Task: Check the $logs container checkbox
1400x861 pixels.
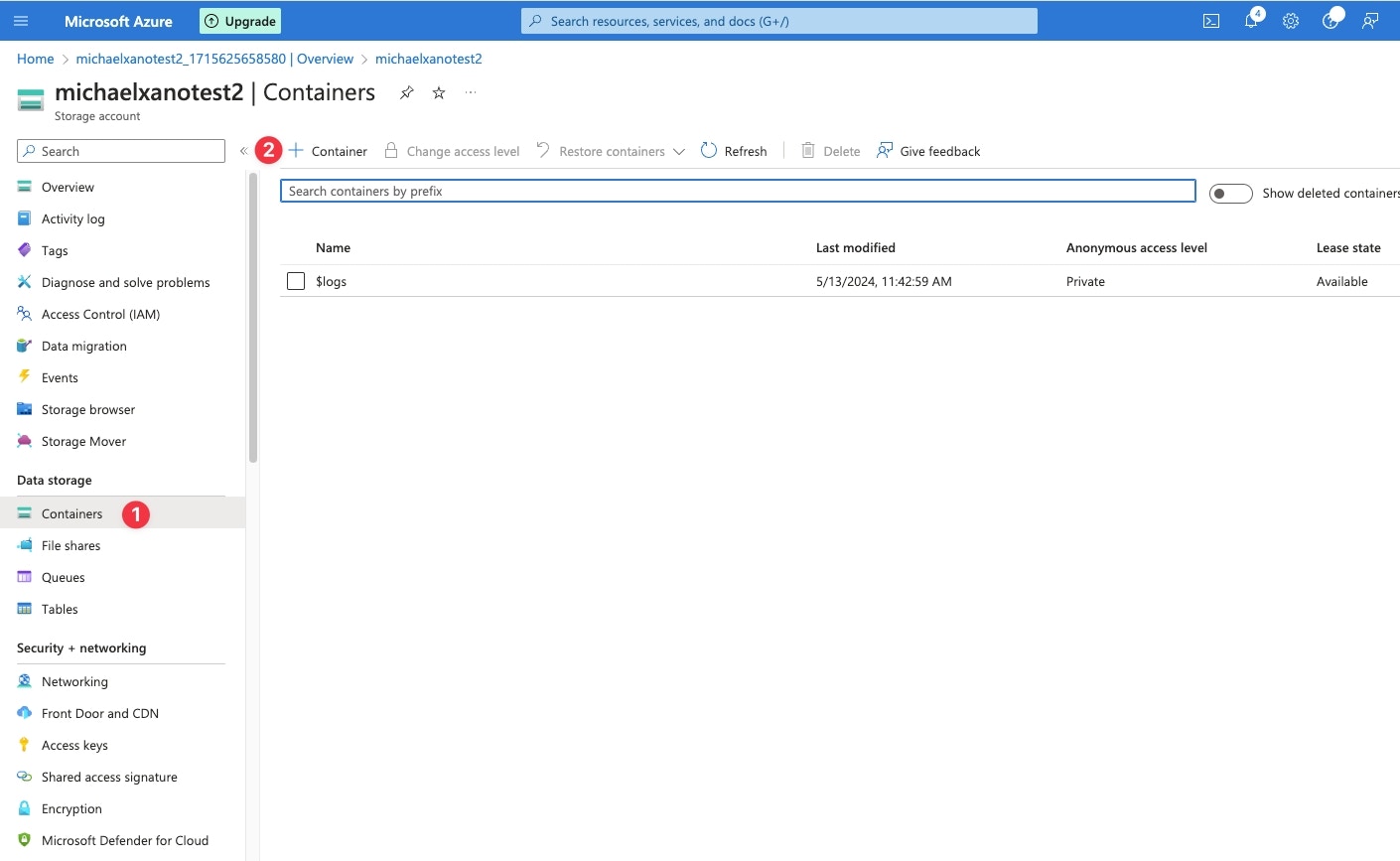Action: (296, 281)
